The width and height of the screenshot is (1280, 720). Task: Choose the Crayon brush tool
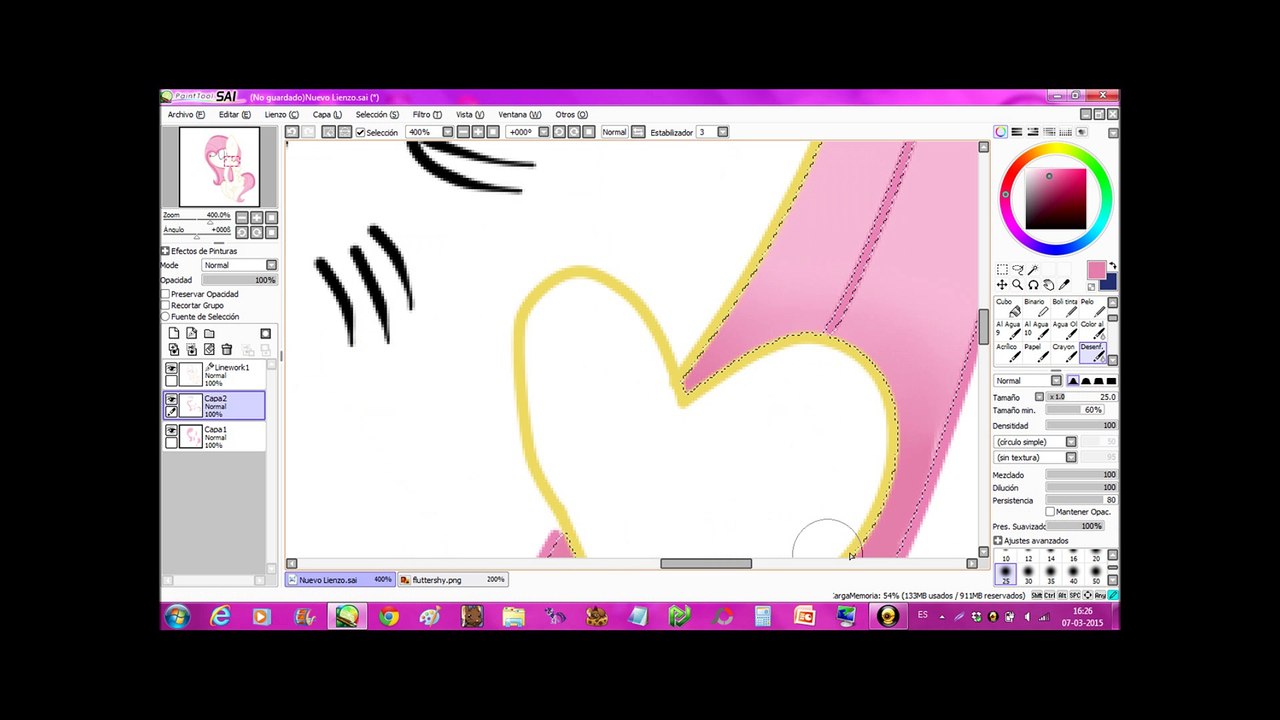pyautogui.click(x=1064, y=353)
